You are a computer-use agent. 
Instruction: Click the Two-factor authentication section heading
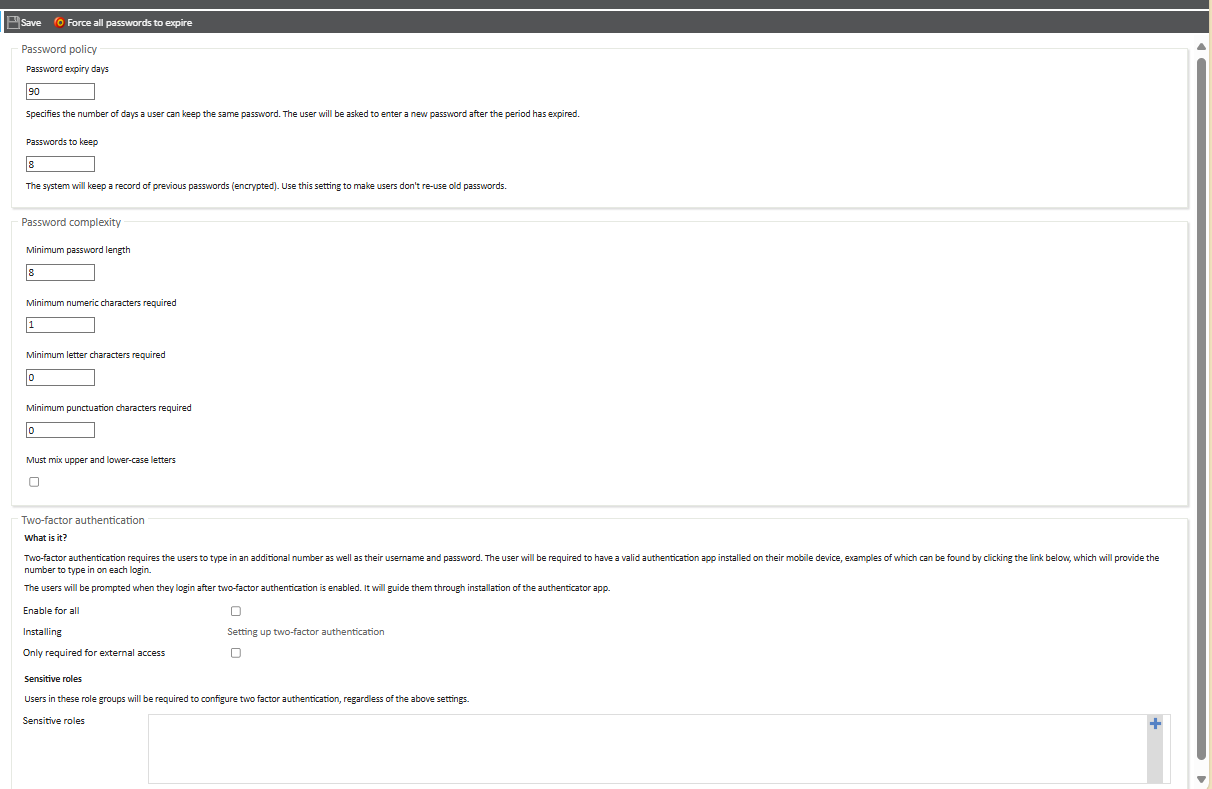[x=83, y=520]
